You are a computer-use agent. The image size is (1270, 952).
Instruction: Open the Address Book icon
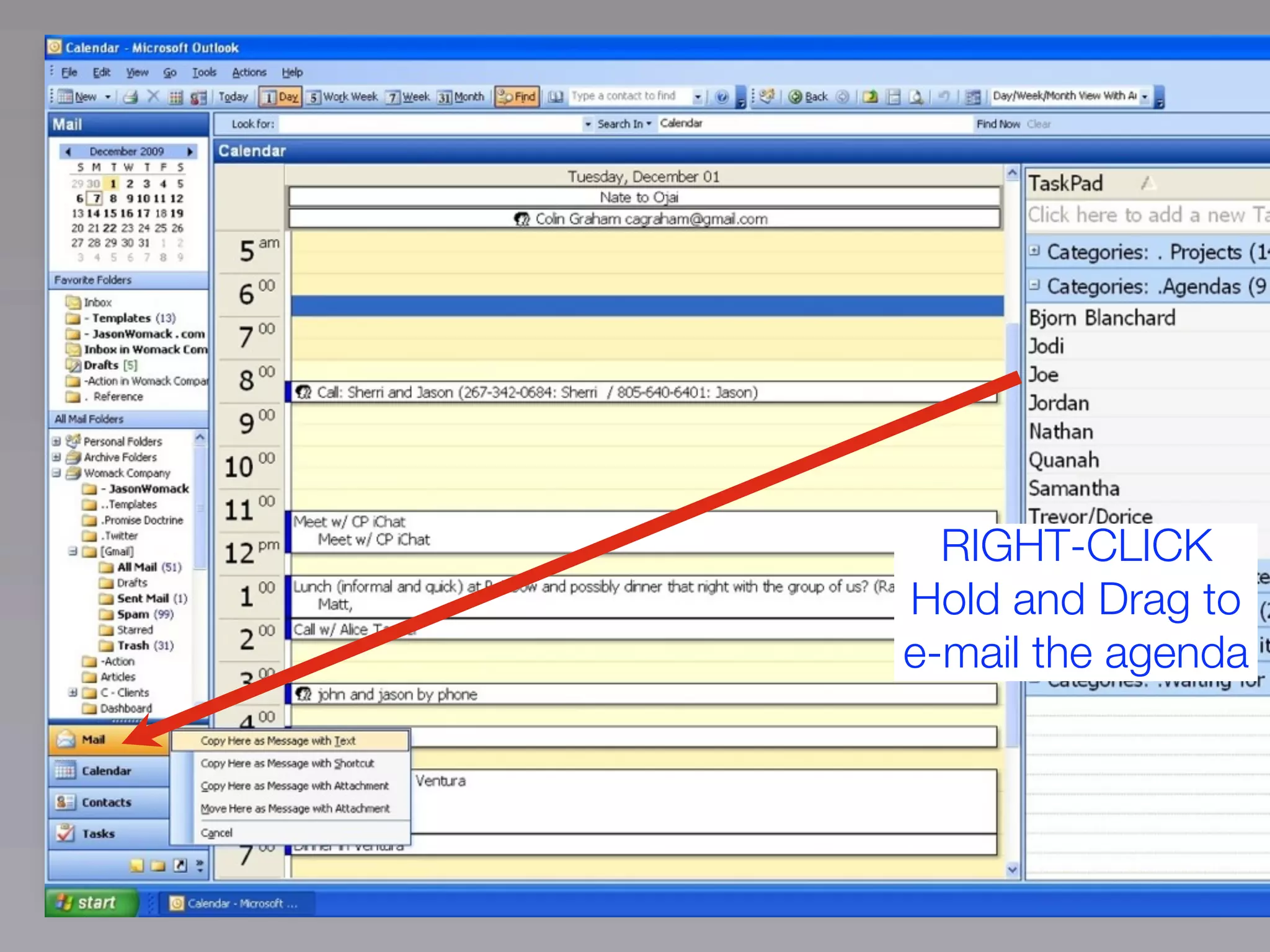(x=555, y=97)
